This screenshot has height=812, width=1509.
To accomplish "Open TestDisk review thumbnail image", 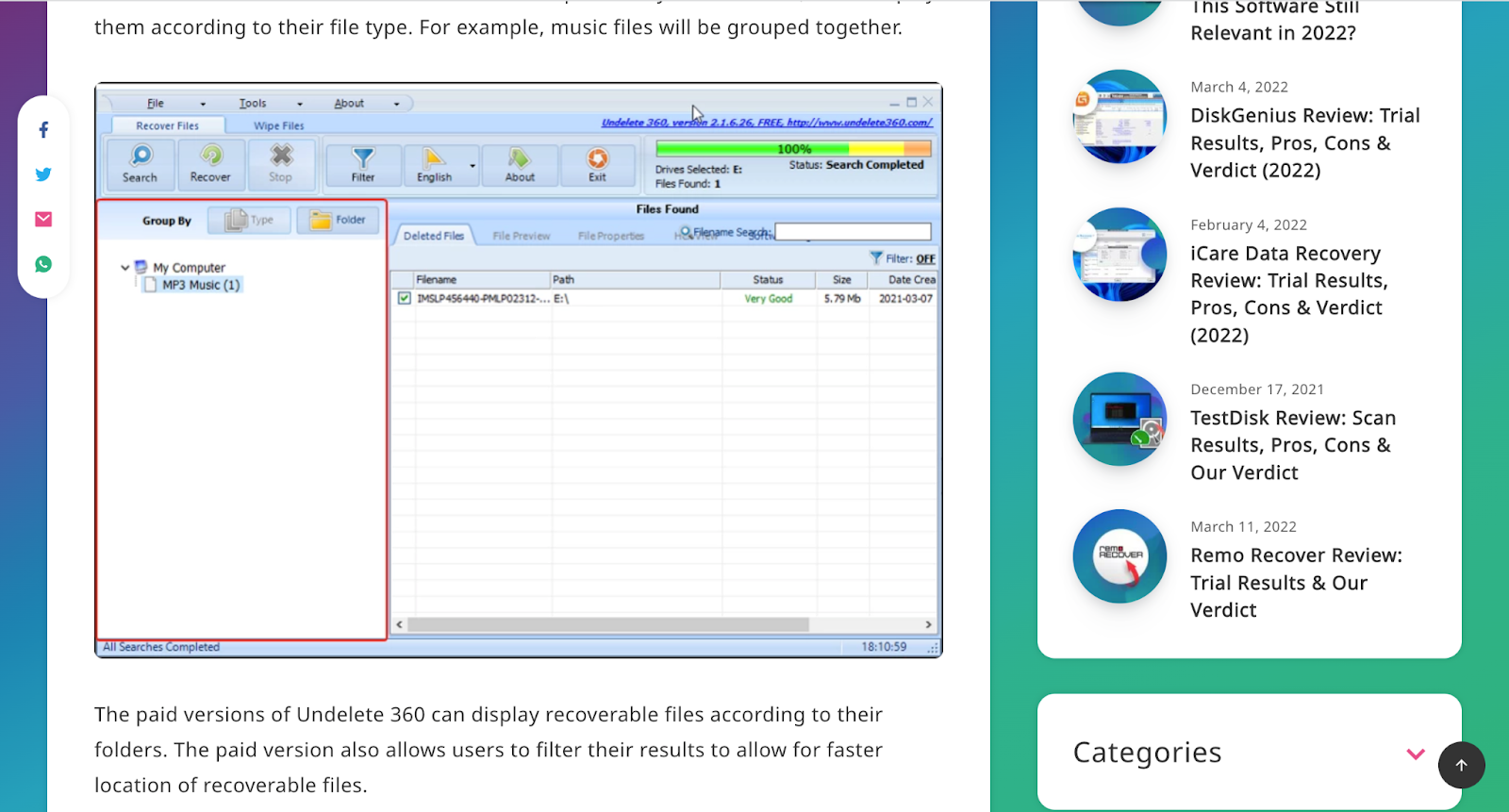I will pos(1119,419).
